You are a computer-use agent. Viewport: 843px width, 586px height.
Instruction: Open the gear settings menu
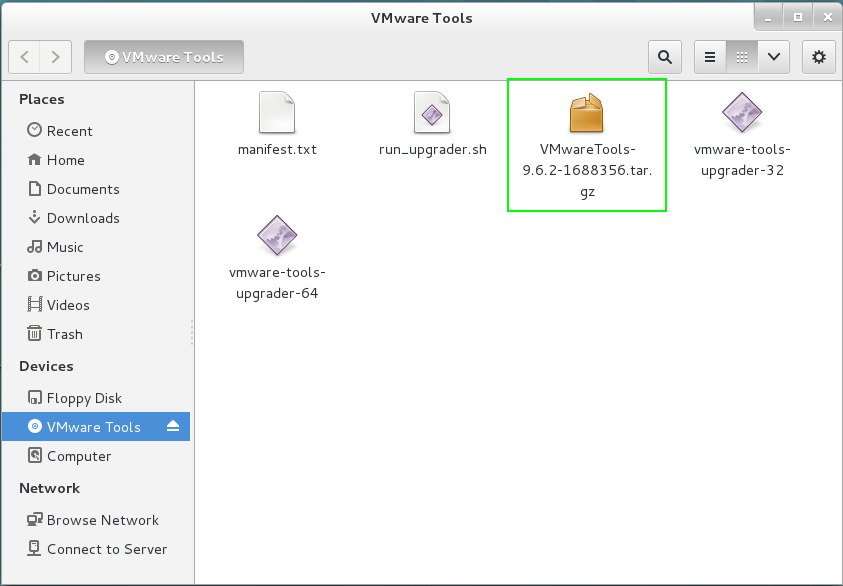click(819, 57)
